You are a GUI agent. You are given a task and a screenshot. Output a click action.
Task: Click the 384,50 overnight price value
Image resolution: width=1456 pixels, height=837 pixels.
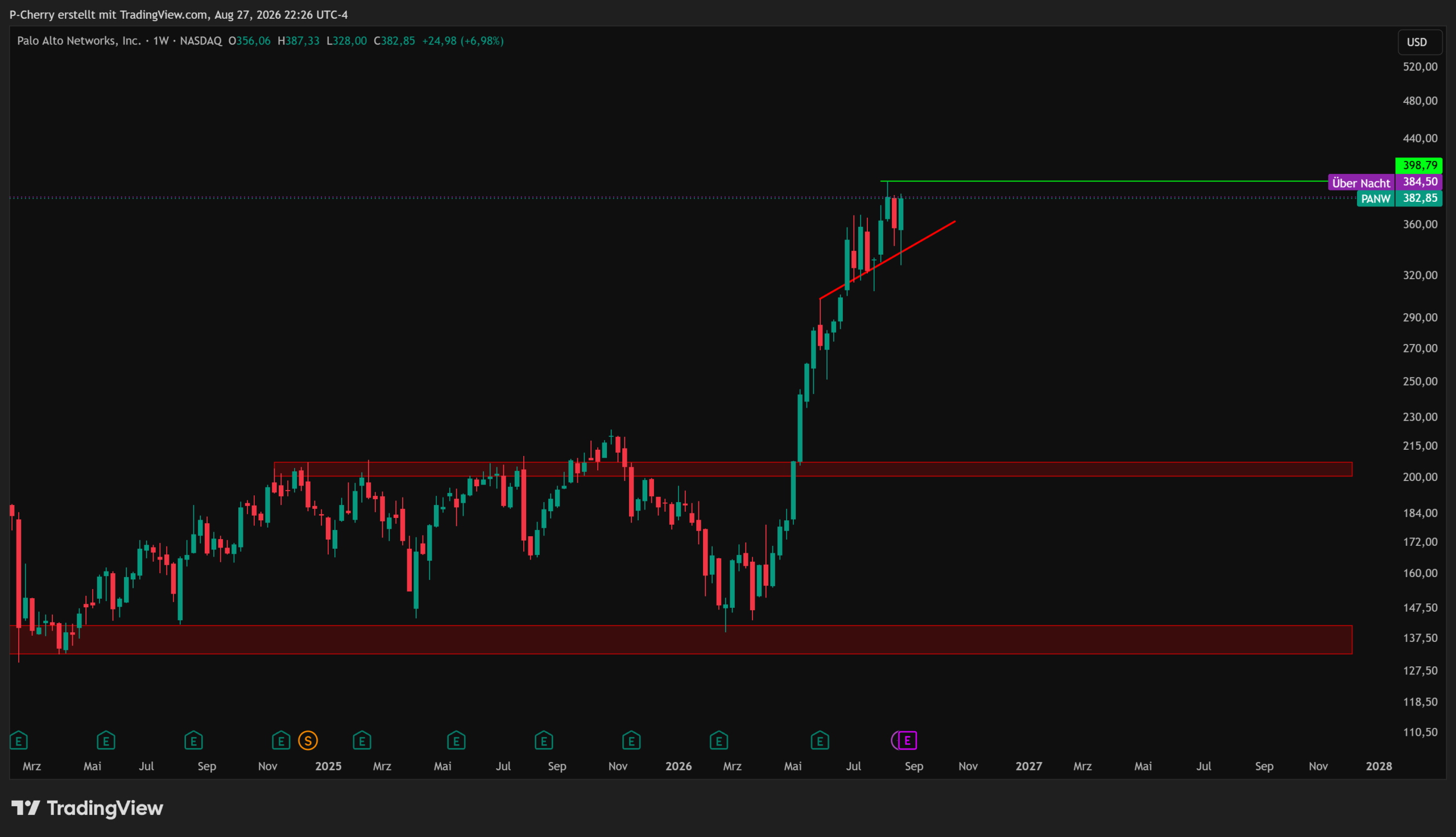click(1418, 182)
